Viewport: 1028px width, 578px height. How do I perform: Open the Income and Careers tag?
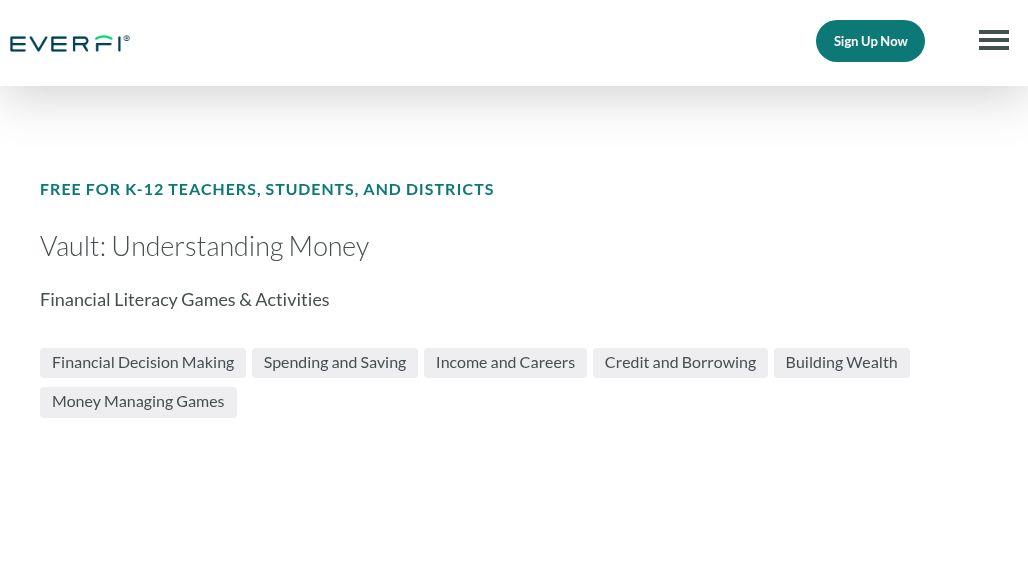coord(505,362)
